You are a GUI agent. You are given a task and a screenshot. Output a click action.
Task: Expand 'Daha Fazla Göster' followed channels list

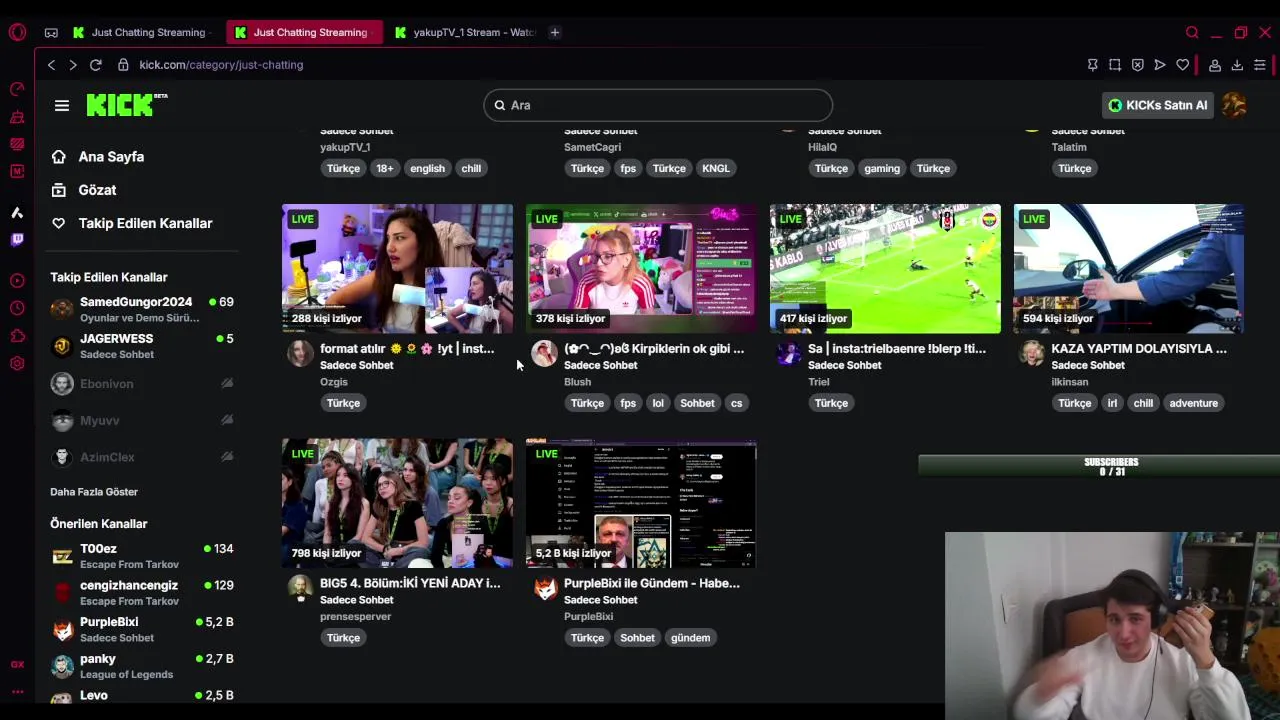(94, 492)
